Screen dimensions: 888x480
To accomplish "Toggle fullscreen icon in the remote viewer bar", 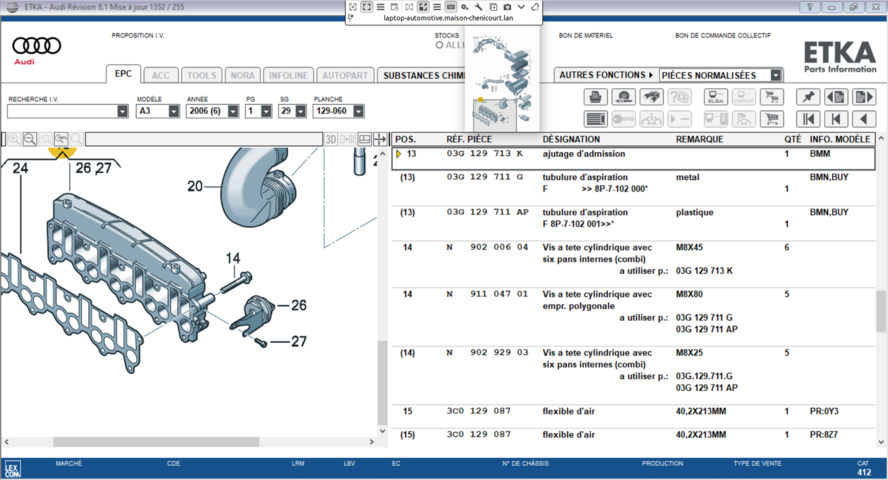I will tap(366, 7).
